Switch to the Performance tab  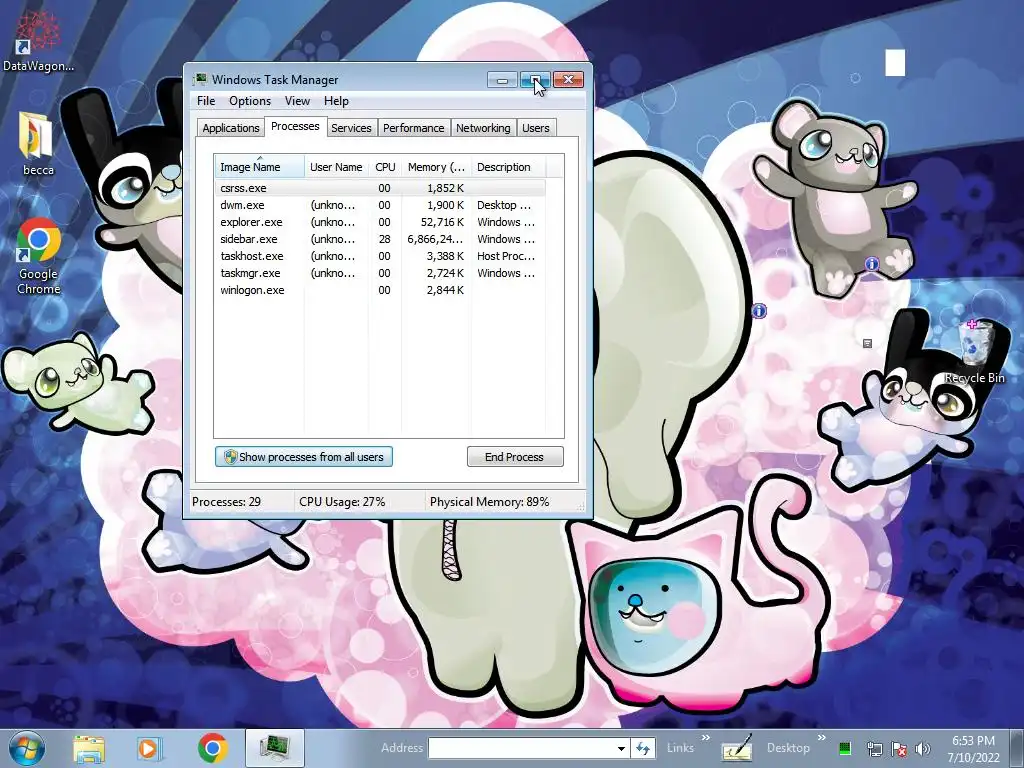(x=413, y=128)
